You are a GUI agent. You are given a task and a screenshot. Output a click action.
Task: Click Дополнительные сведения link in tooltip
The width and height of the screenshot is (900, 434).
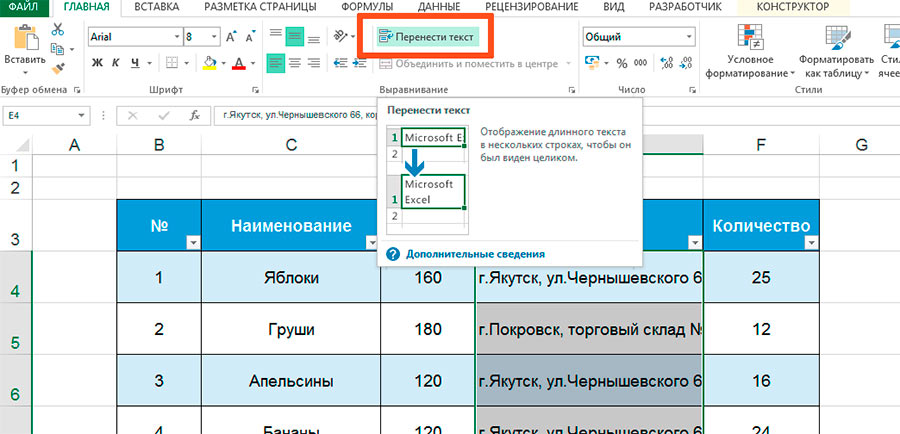(x=474, y=254)
